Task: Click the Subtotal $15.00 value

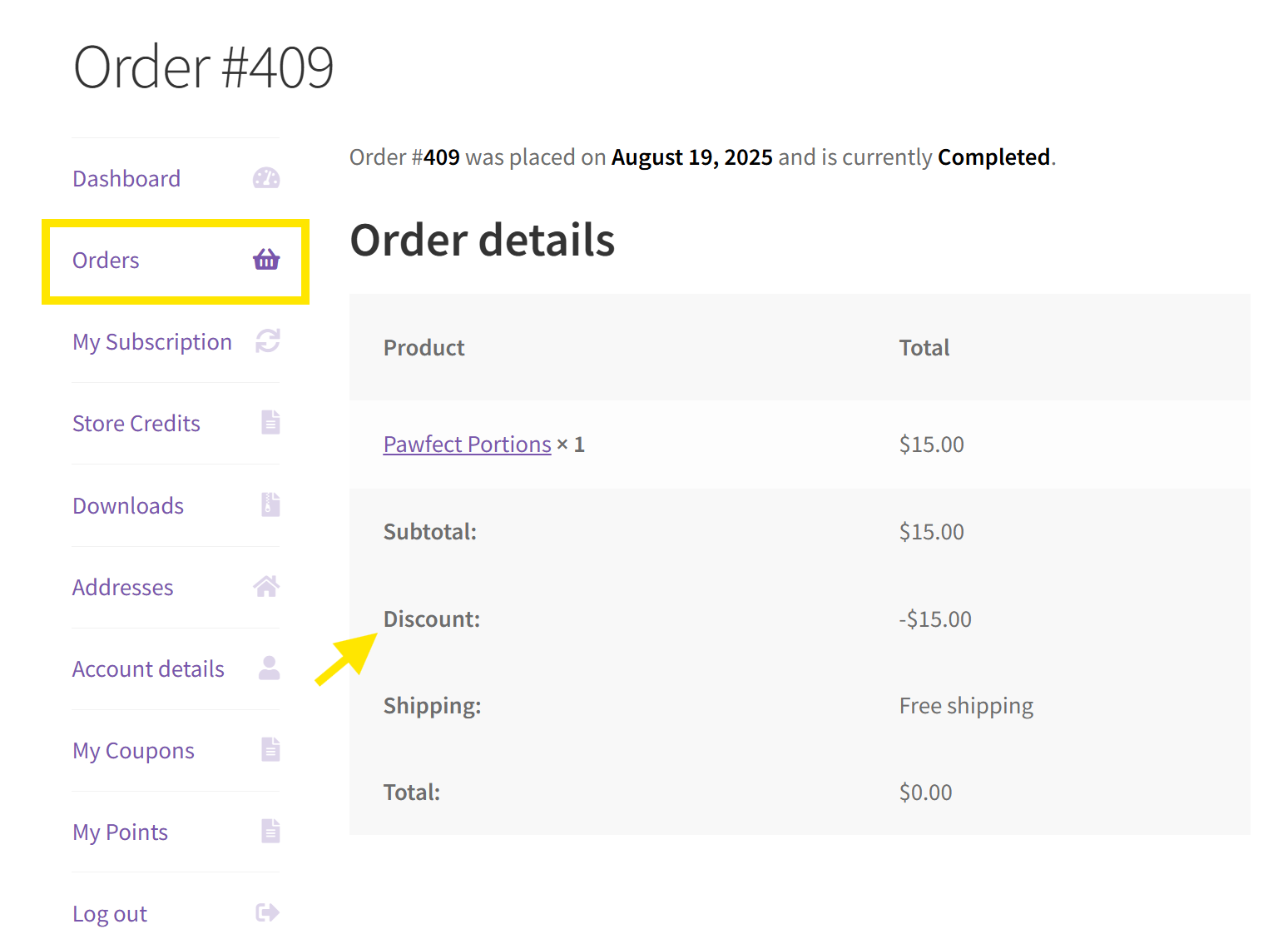Action: [932, 532]
